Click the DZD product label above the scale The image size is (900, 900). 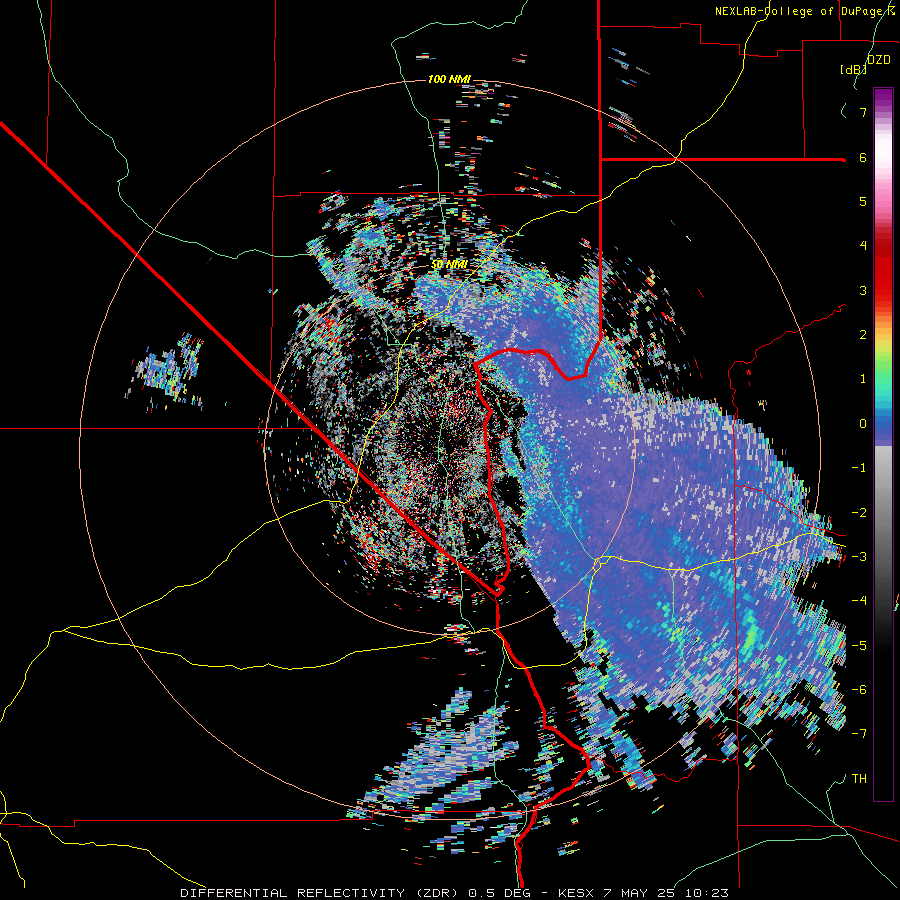tap(878, 60)
